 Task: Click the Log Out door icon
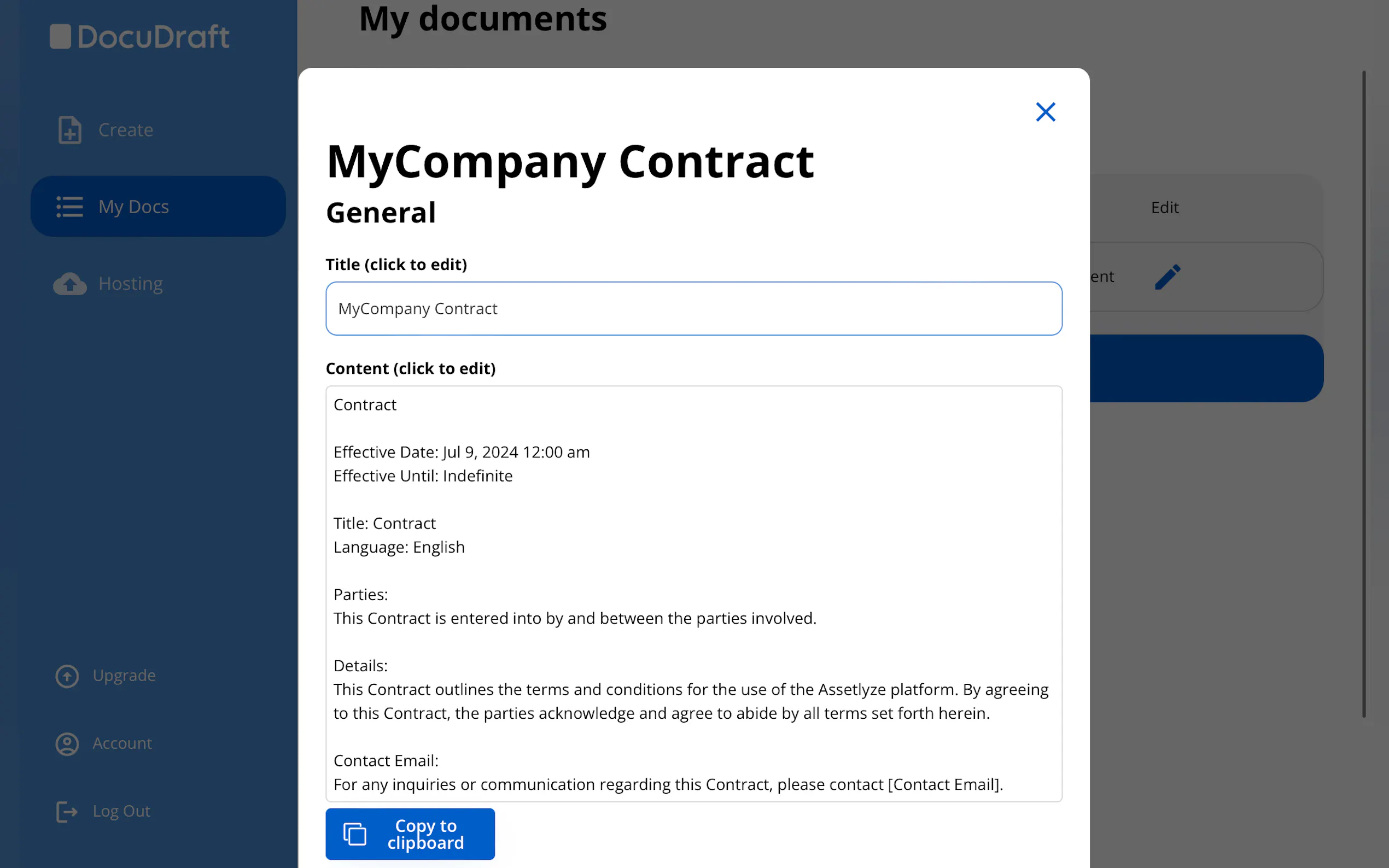click(x=67, y=811)
